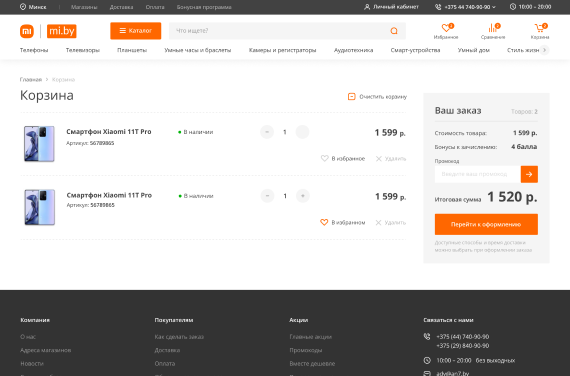Image resolution: width=570 pixels, height=376 pixels.
Task: Open Как сделать заказ footer link
Action: (x=179, y=337)
